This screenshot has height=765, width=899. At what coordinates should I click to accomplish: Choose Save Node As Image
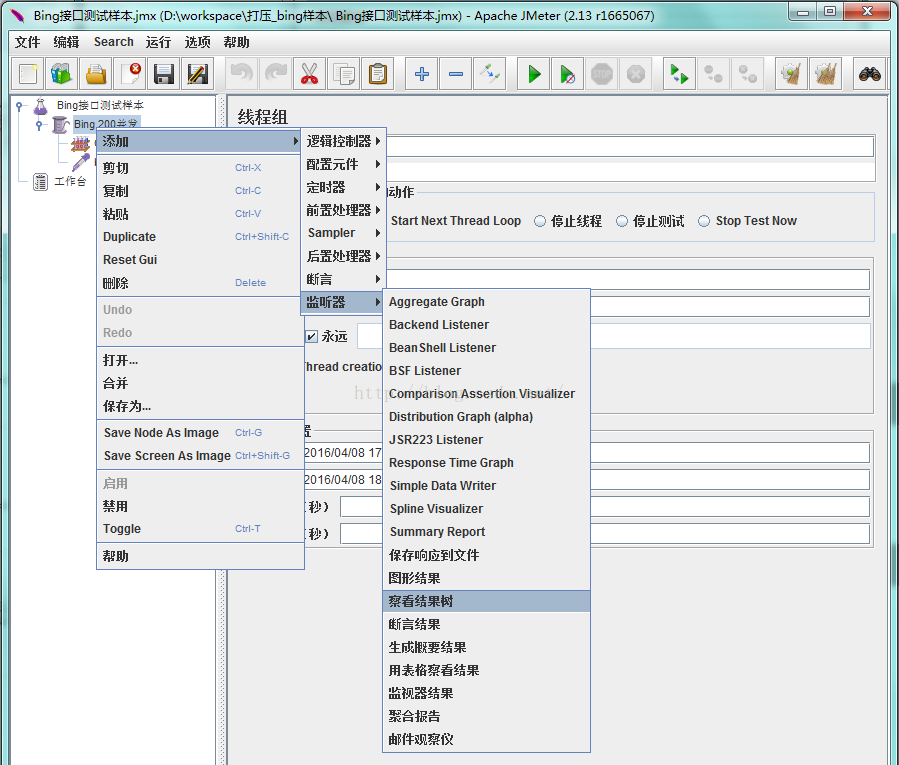200,433
